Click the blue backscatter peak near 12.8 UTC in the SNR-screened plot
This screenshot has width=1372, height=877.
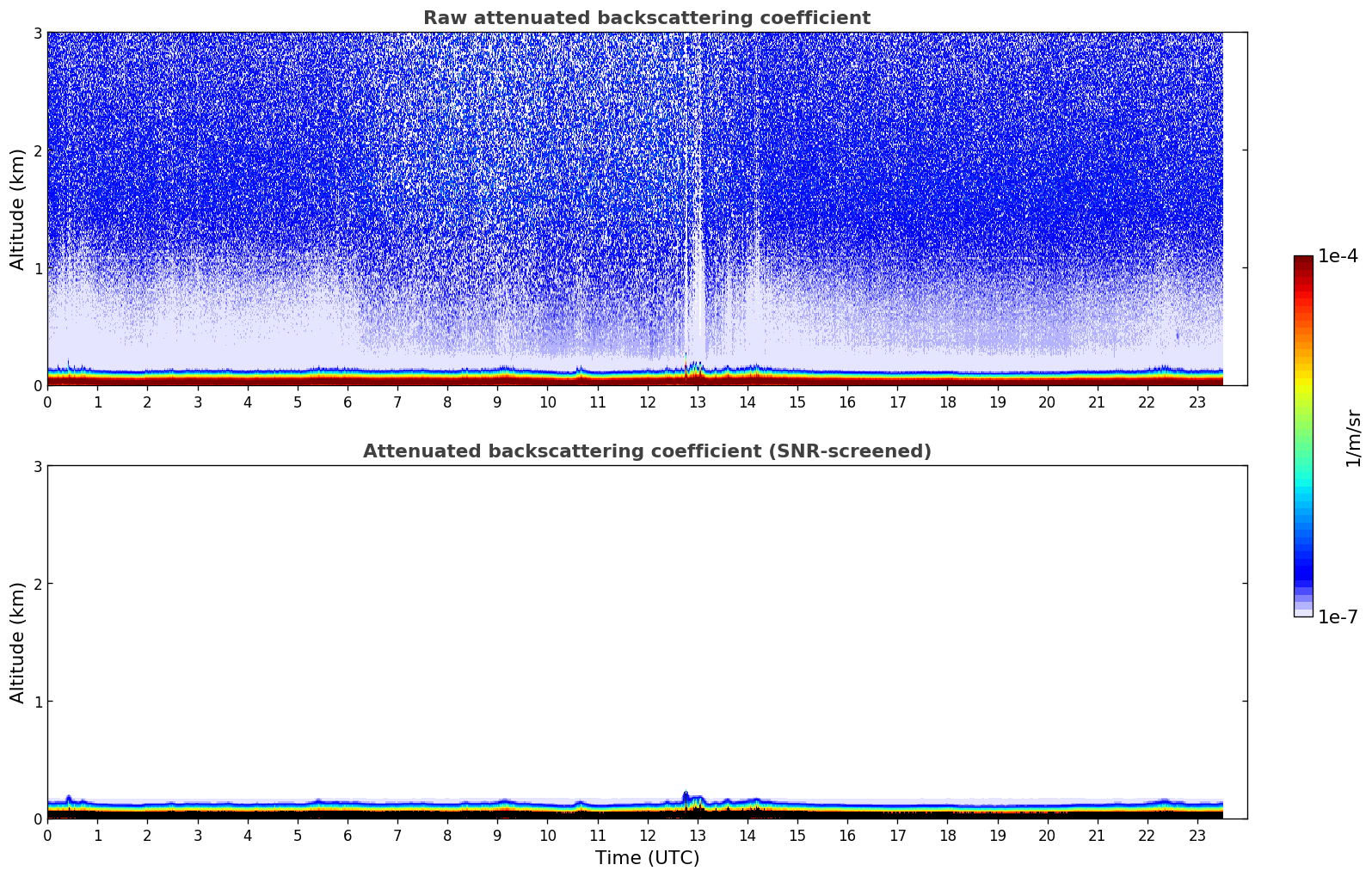(686, 796)
